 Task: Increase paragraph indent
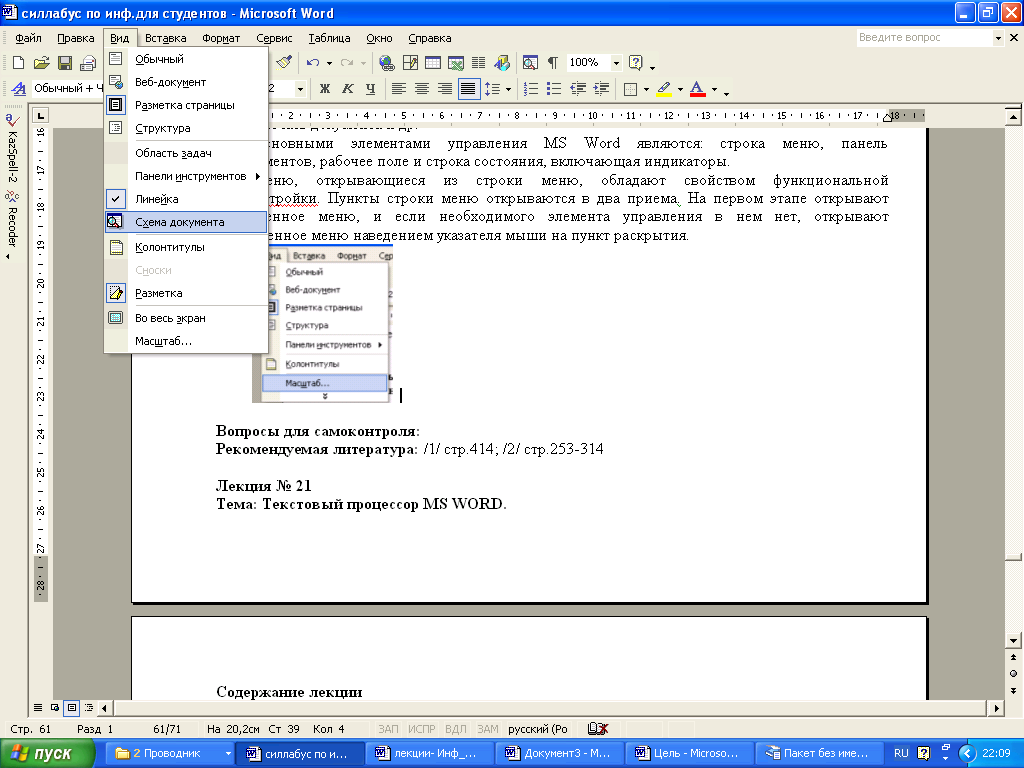tap(601, 89)
